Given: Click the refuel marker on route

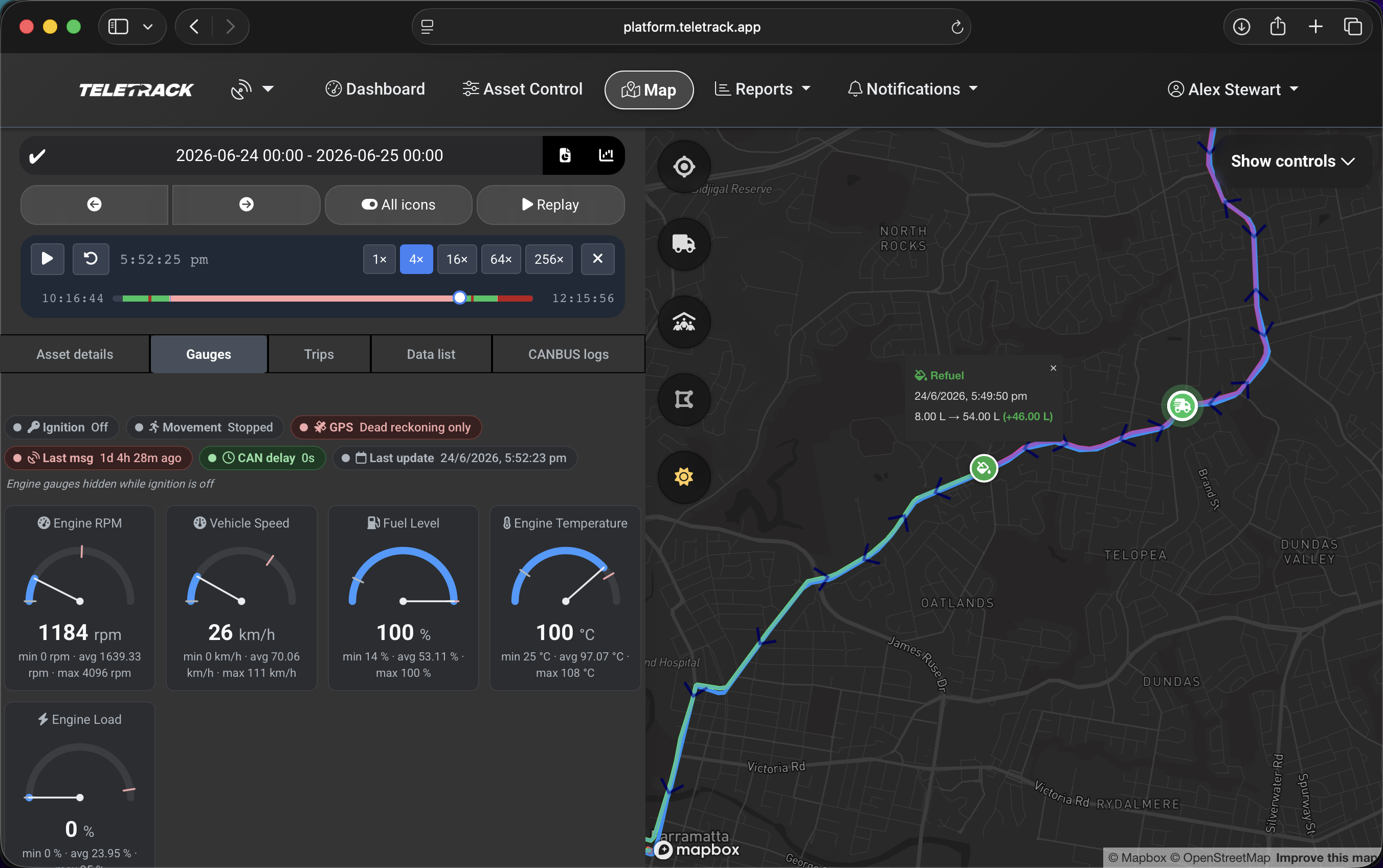Looking at the screenshot, I should point(984,468).
